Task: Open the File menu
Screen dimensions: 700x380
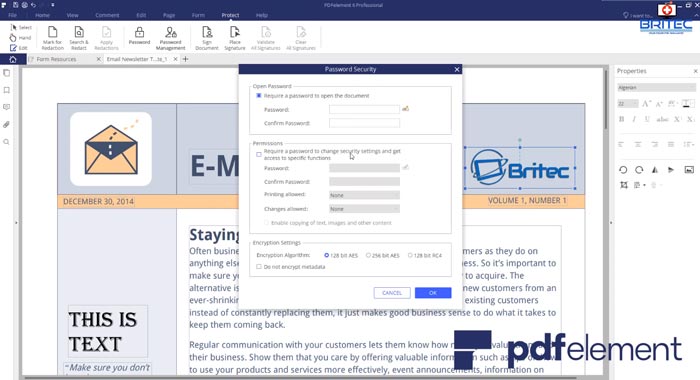Action: [12, 15]
